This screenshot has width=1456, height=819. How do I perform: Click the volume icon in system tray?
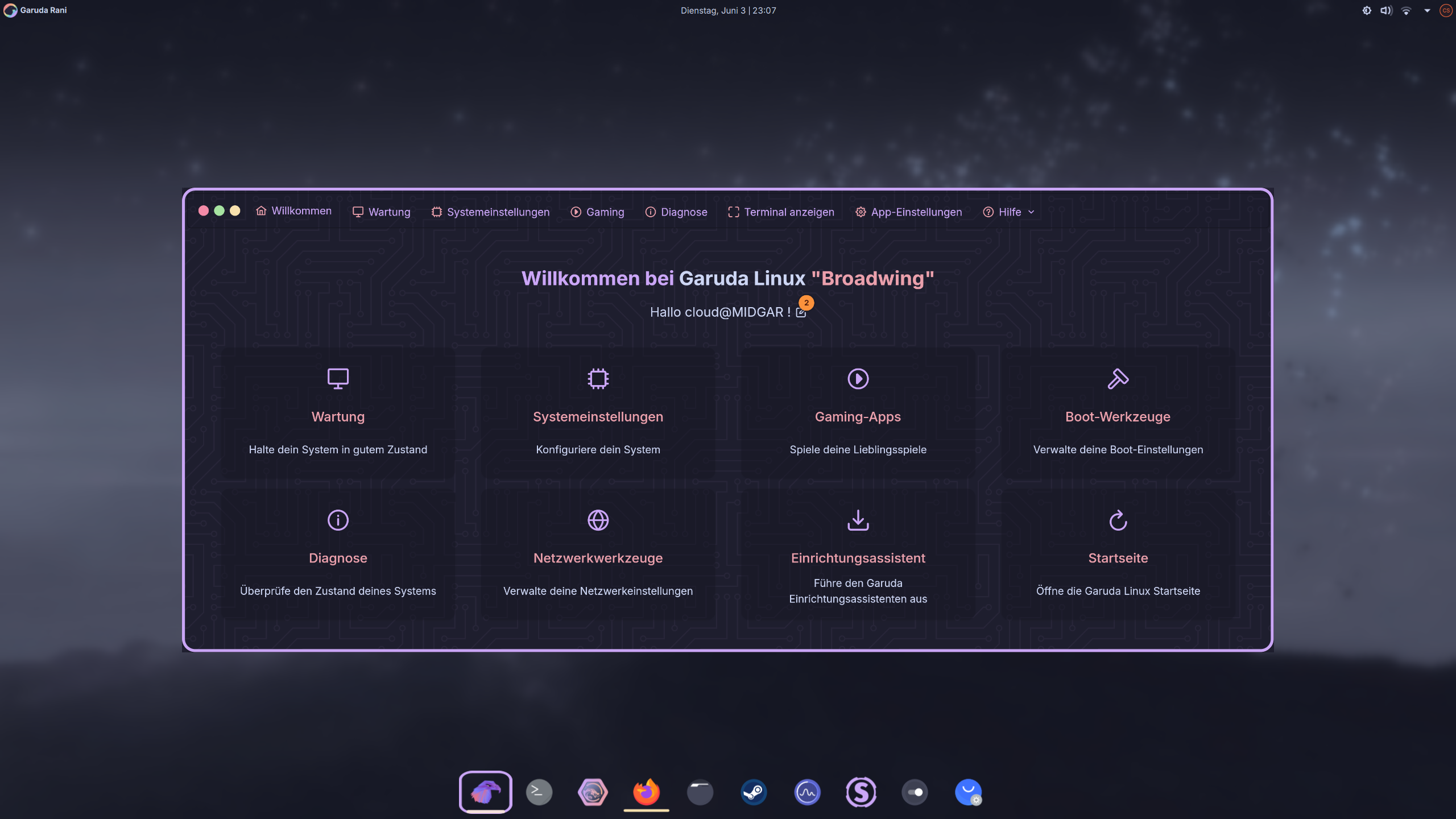tap(1386, 10)
